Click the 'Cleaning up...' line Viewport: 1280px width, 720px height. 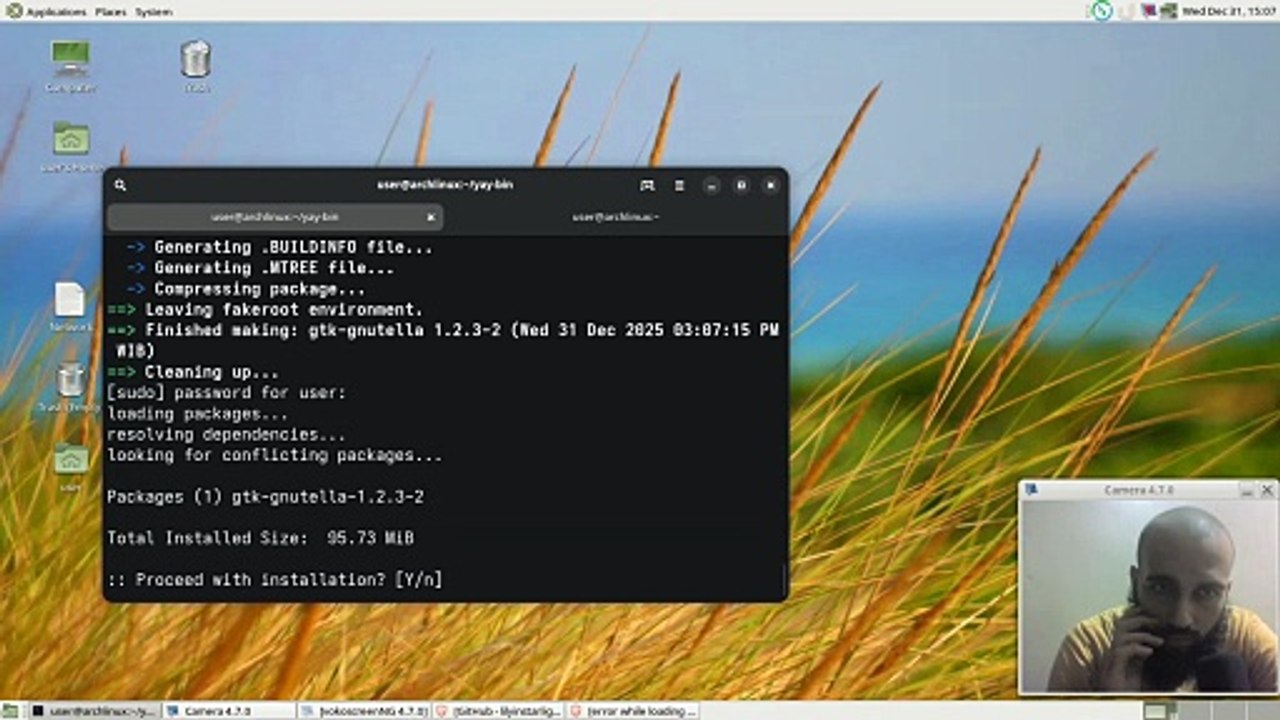pyautogui.click(x=193, y=372)
